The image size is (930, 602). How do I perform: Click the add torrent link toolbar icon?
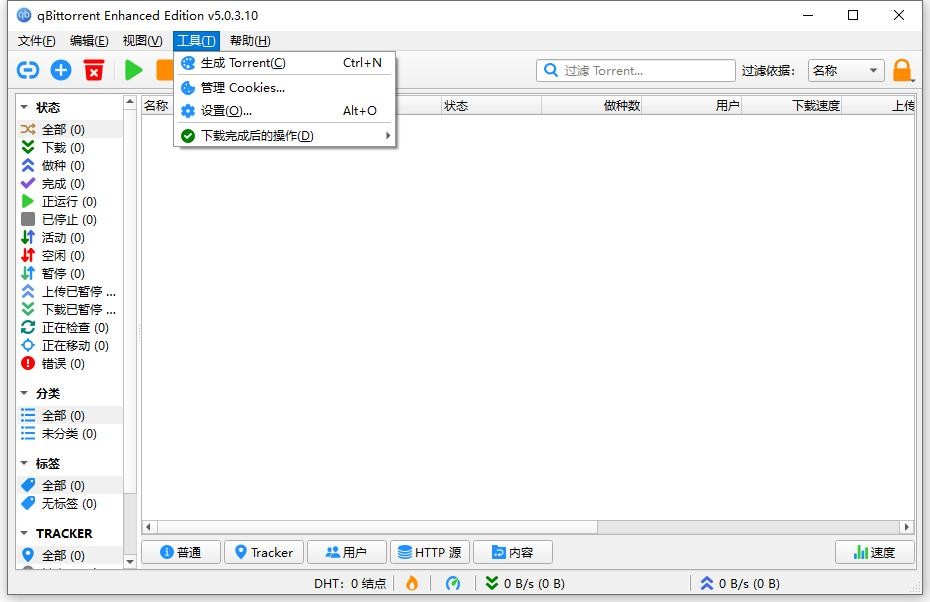(x=28, y=70)
